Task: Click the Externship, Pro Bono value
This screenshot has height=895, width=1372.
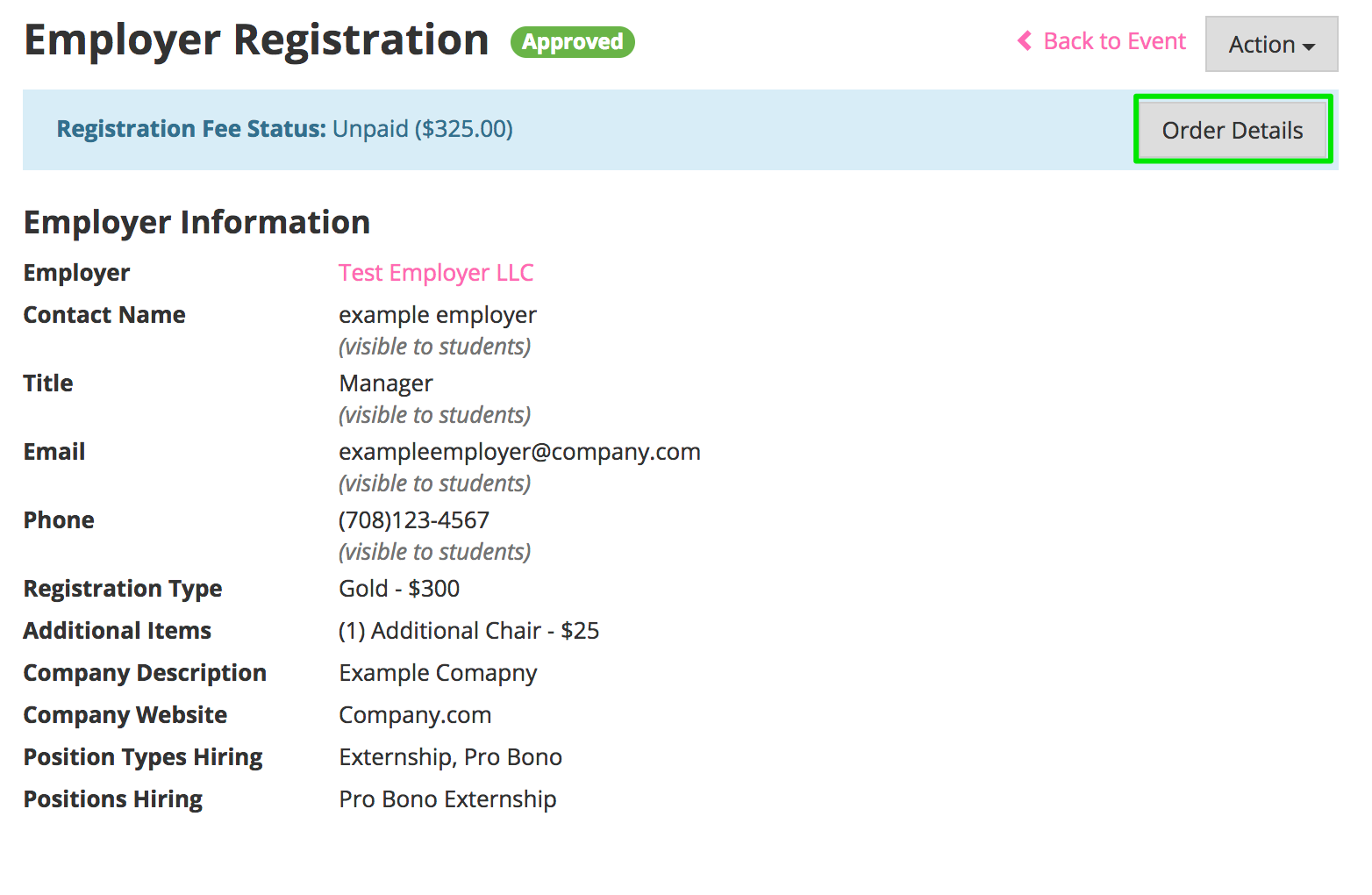Action: click(451, 757)
